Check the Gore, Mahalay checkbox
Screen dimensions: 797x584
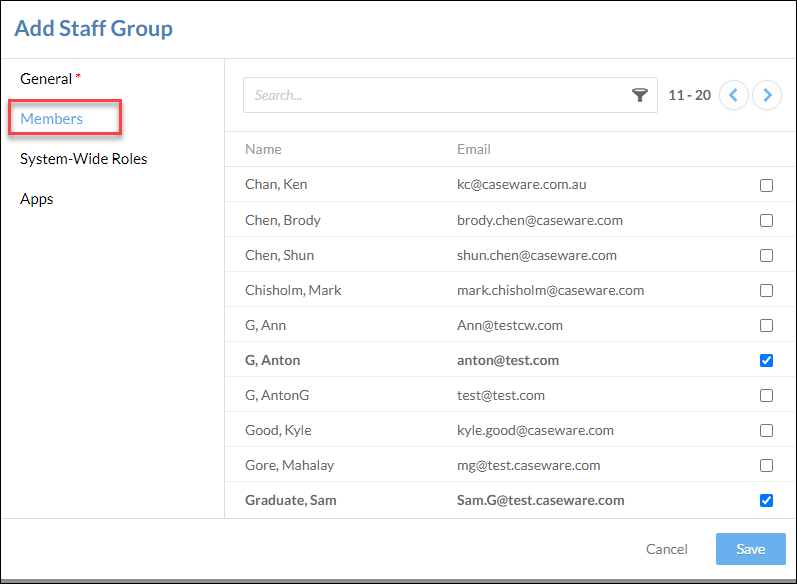pos(766,466)
